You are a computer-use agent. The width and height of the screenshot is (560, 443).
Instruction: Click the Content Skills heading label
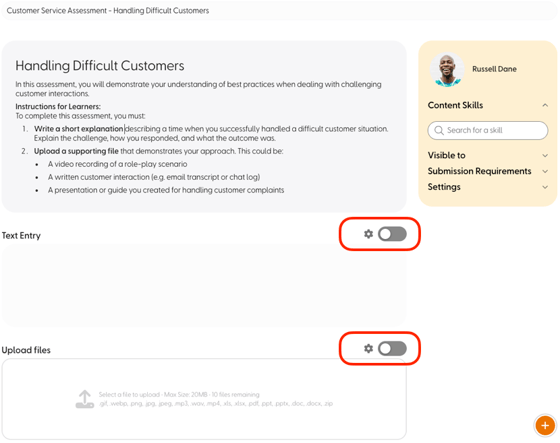click(x=455, y=105)
